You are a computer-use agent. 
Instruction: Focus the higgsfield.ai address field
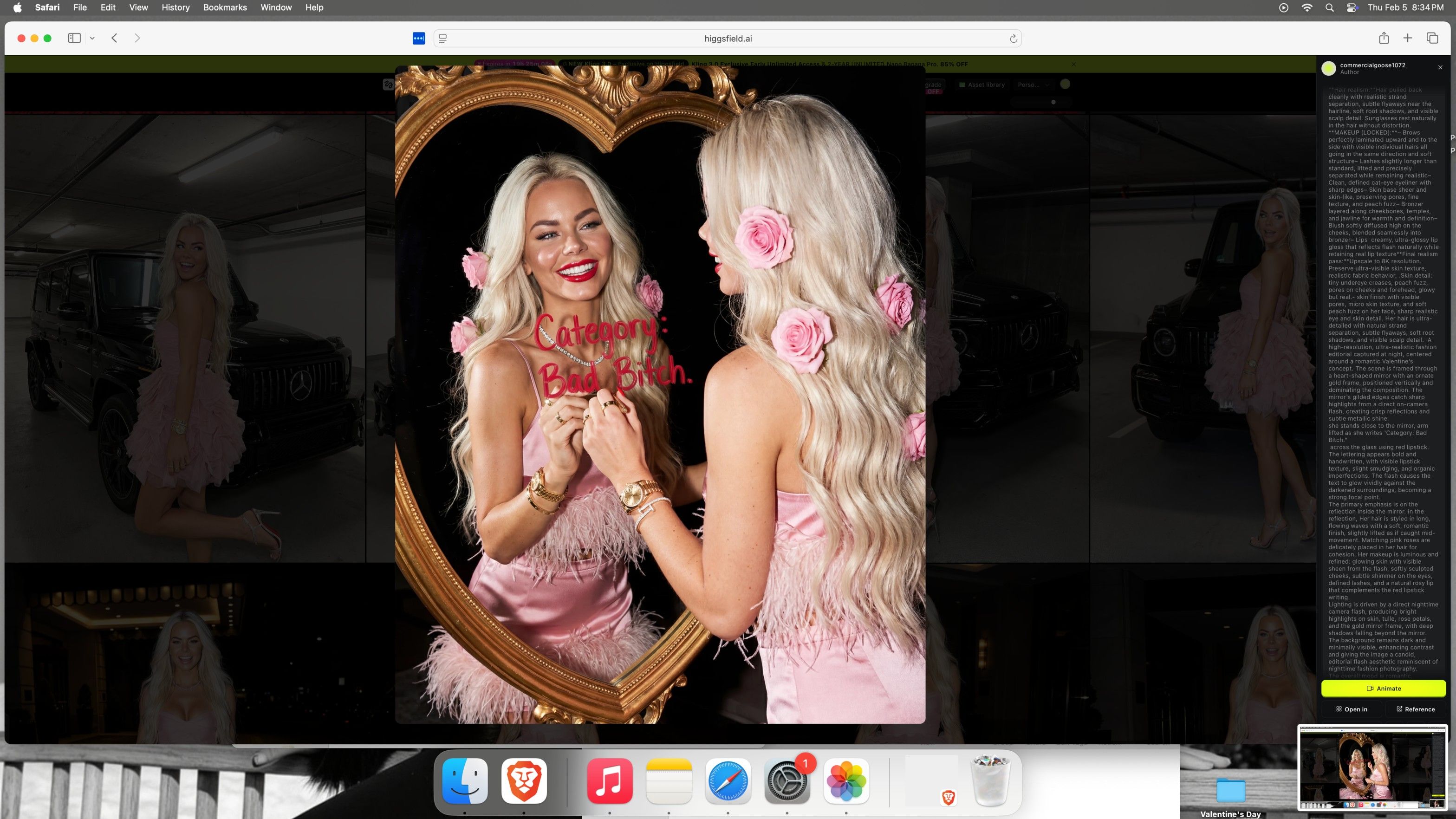coord(728,39)
